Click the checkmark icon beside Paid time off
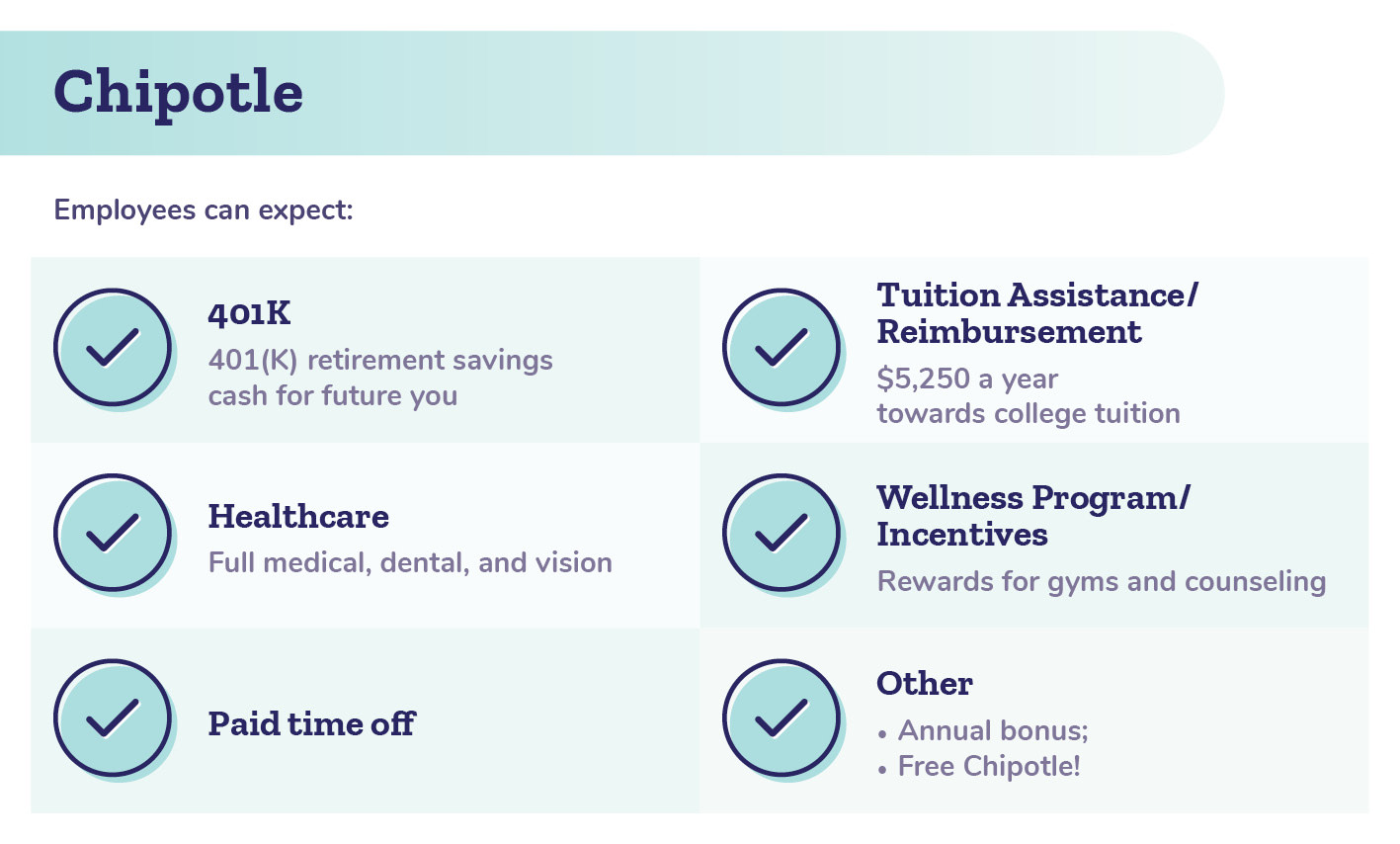Image resolution: width=1400 pixels, height=844 pixels. click(x=114, y=719)
